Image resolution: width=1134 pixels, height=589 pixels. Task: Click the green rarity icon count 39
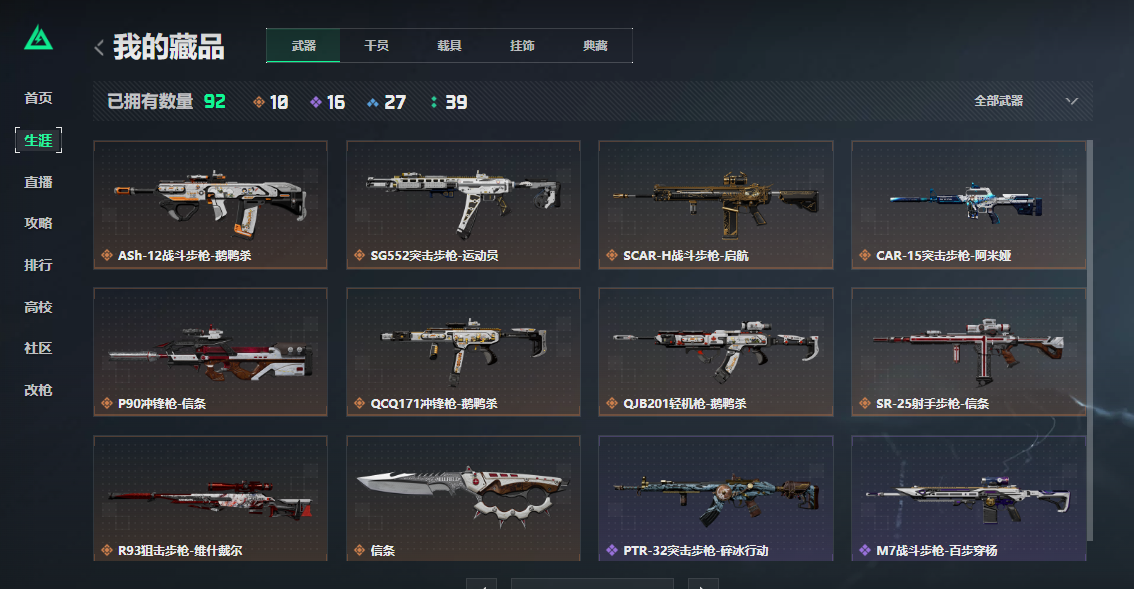point(448,102)
